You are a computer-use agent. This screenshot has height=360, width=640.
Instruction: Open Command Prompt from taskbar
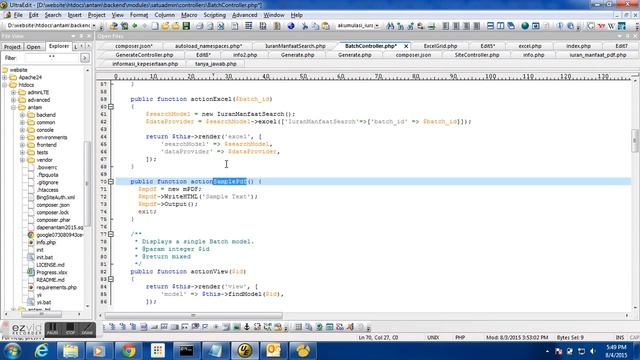[186, 350]
